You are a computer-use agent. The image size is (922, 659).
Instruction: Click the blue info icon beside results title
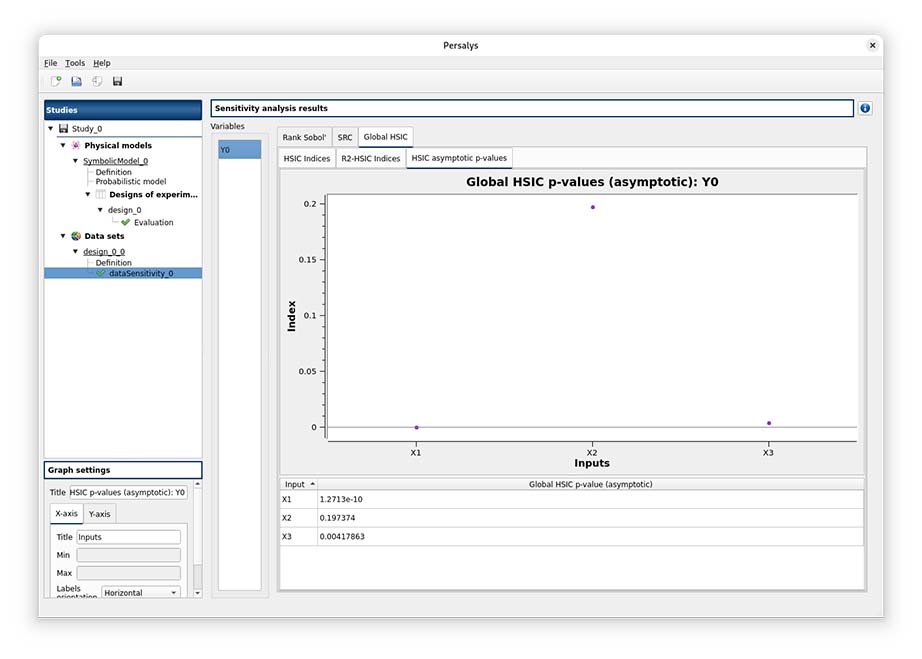coord(865,108)
